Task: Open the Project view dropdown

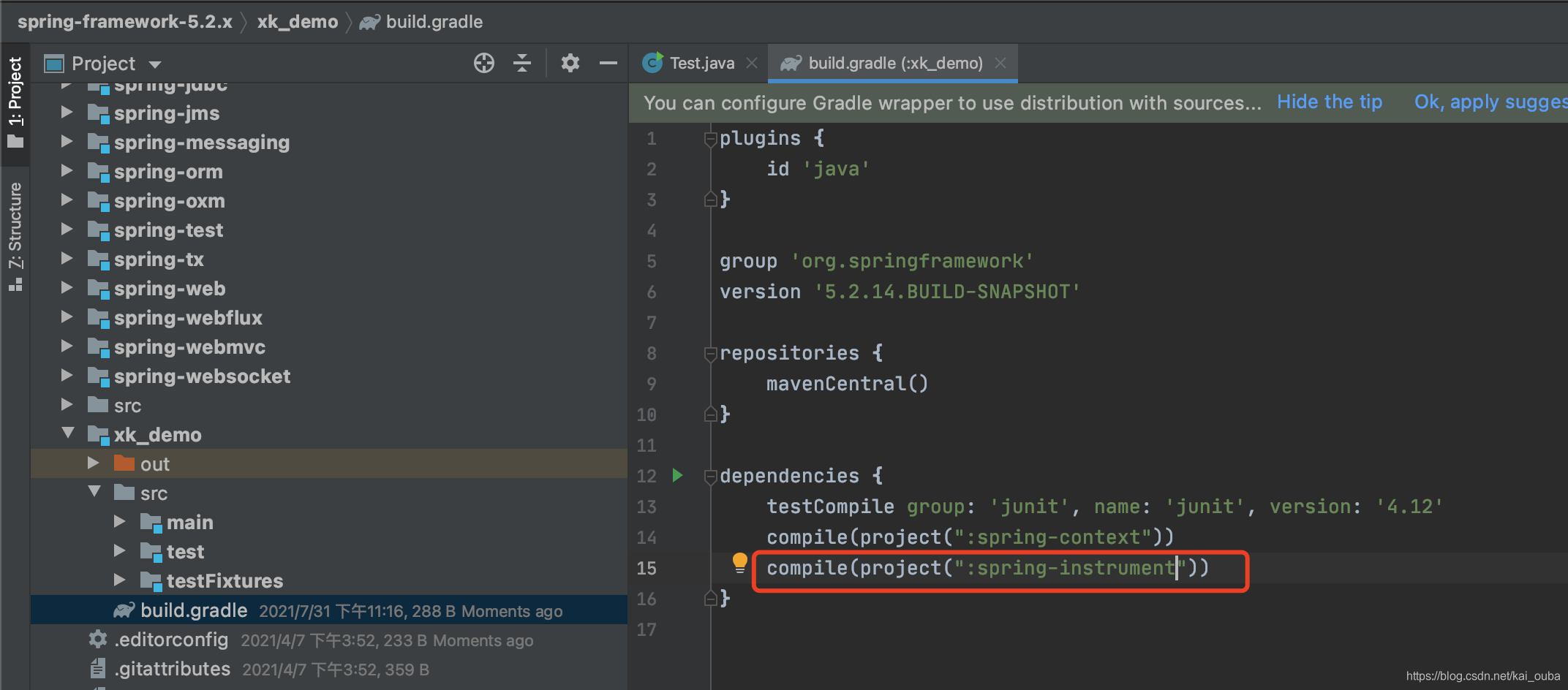Action: point(155,64)
